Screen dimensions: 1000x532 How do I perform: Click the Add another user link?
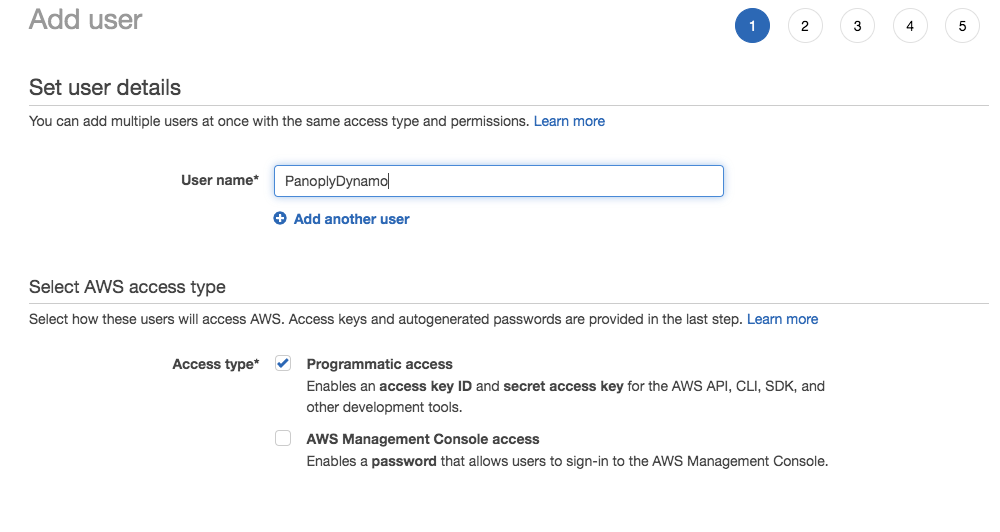[x=351, y=219]
